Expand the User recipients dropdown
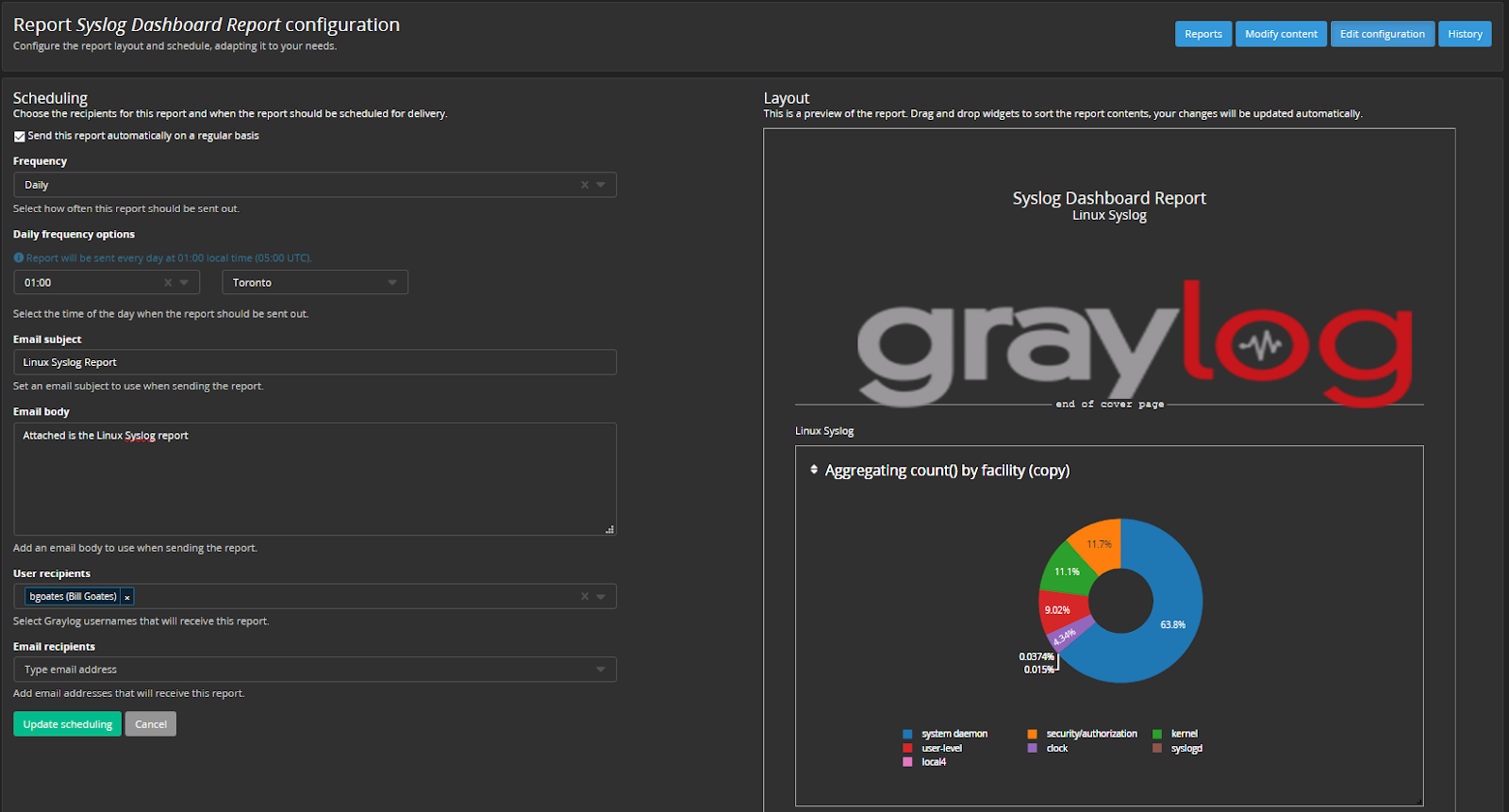The height and width of the screenshot is (812, 1509). point(602,596)
